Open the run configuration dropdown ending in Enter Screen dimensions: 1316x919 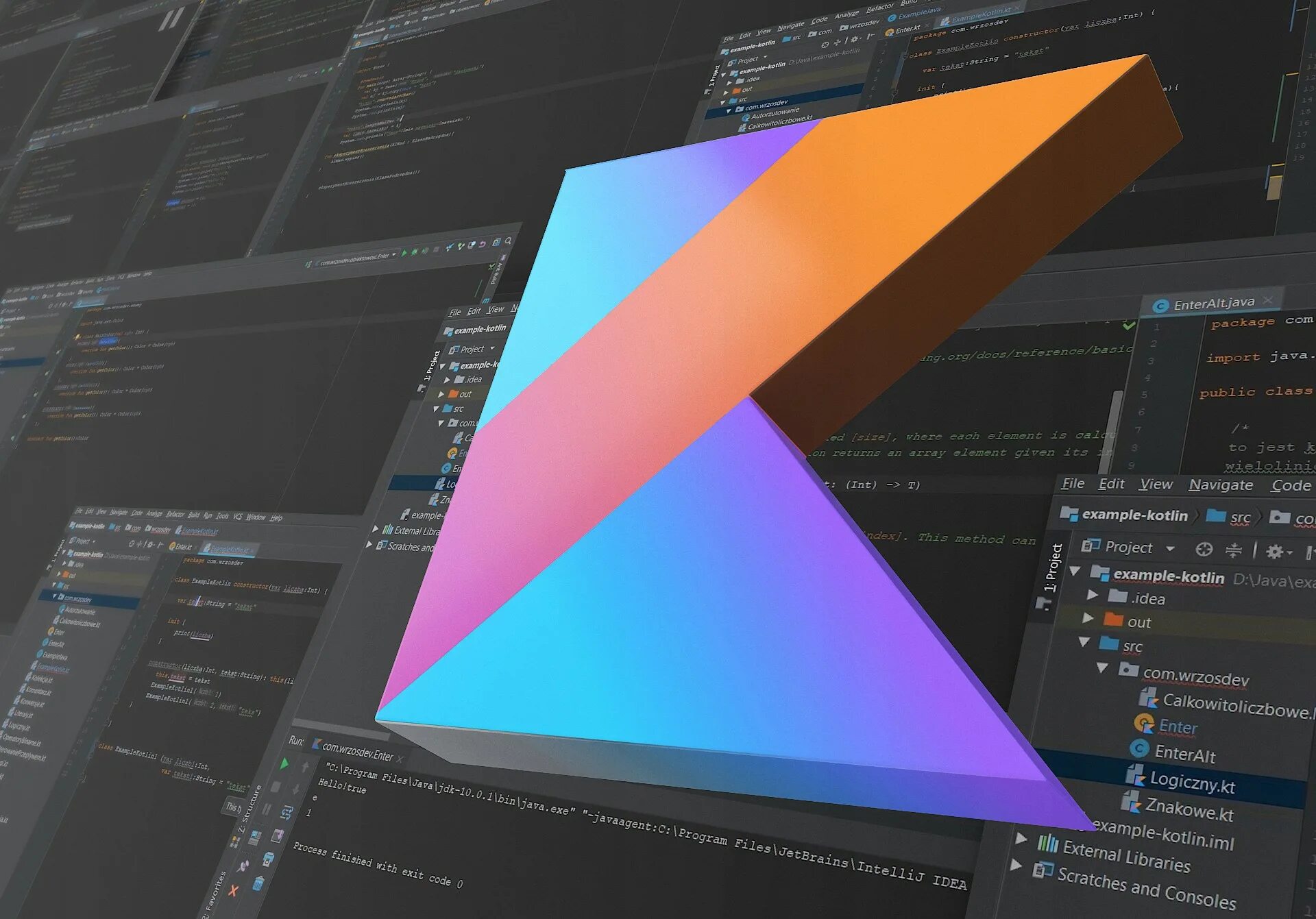pos(355,258)
